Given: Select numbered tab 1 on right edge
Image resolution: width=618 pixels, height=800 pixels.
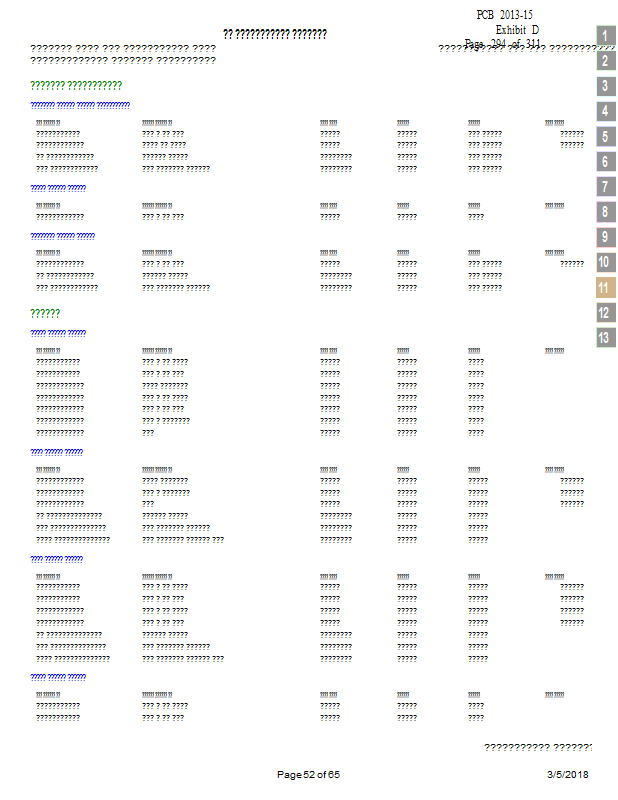Looking at the screenshot, I should [605, 36].
